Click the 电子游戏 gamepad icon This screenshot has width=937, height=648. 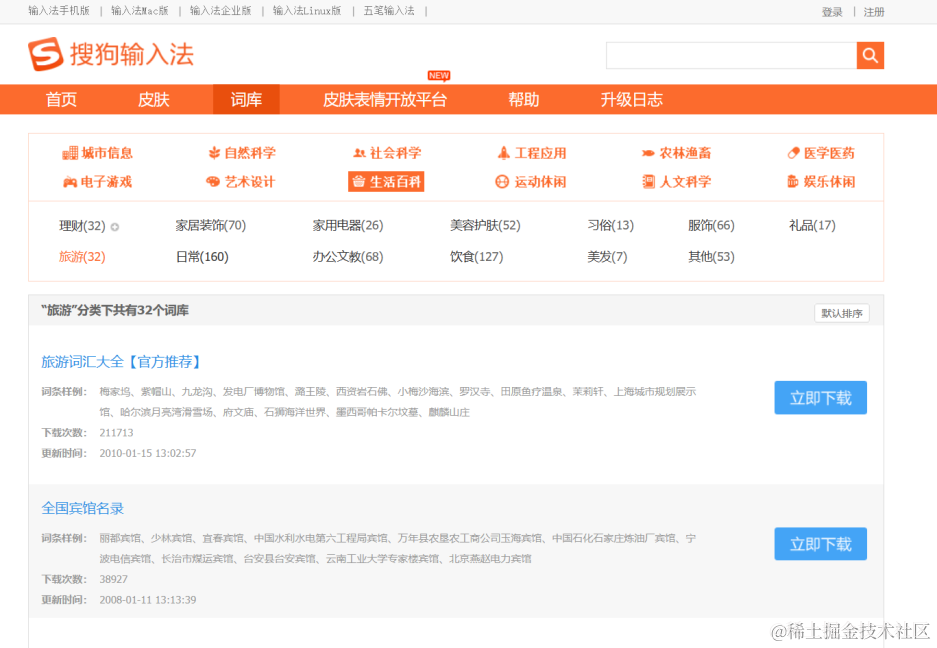coord(70,182)
